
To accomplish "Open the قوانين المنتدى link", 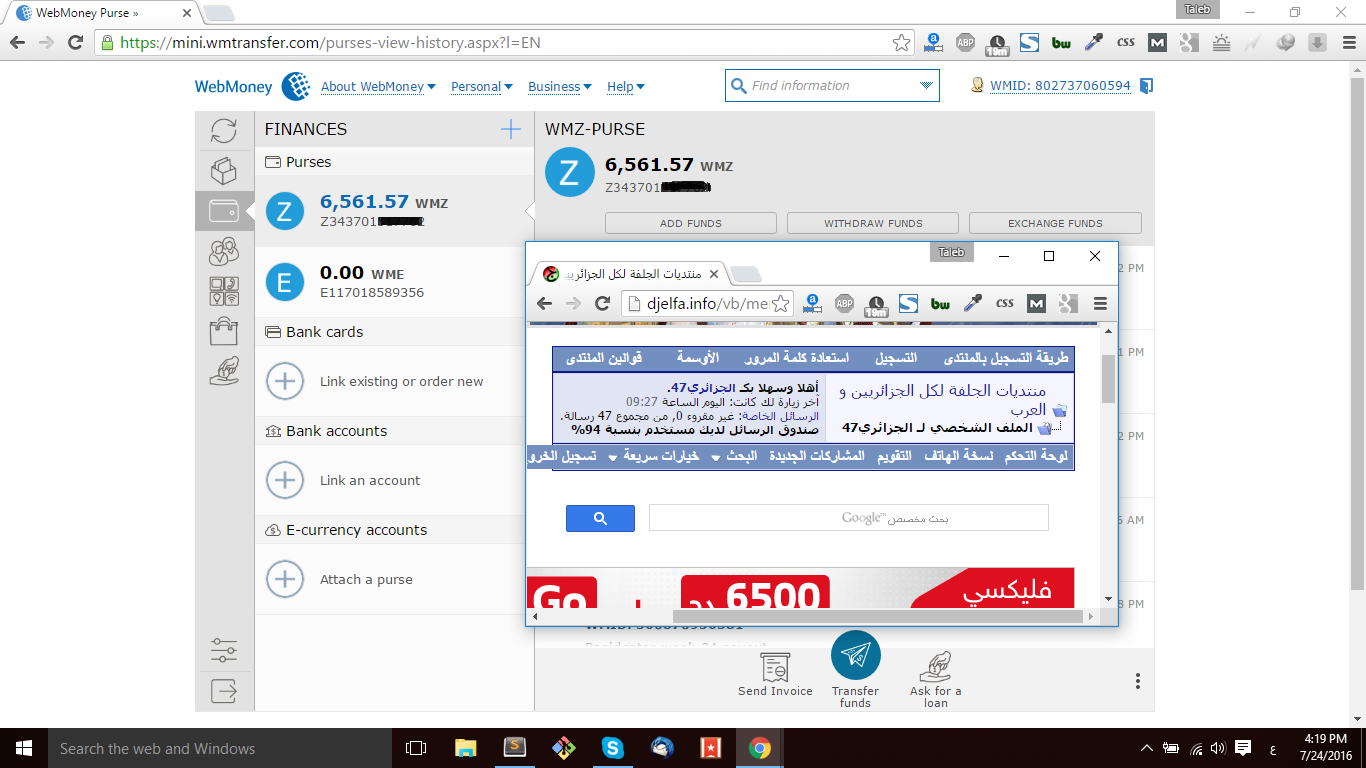I will pyautogui.click(x=604, y=358).
